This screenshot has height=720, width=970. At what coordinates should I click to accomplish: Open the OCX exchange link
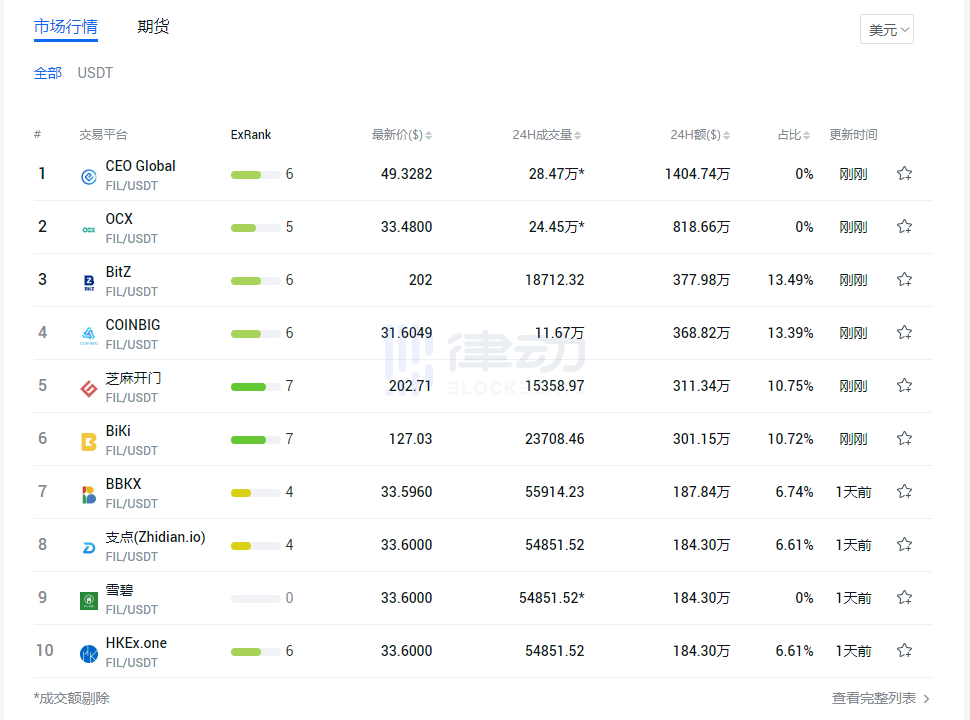[x=119, y=219]
